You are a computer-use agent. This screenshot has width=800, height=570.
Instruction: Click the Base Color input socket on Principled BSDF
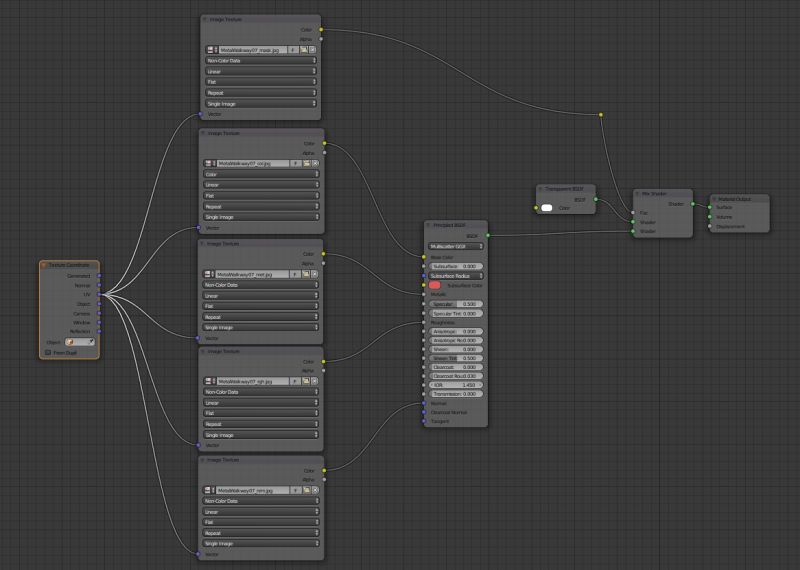click(x=423, y=257)
